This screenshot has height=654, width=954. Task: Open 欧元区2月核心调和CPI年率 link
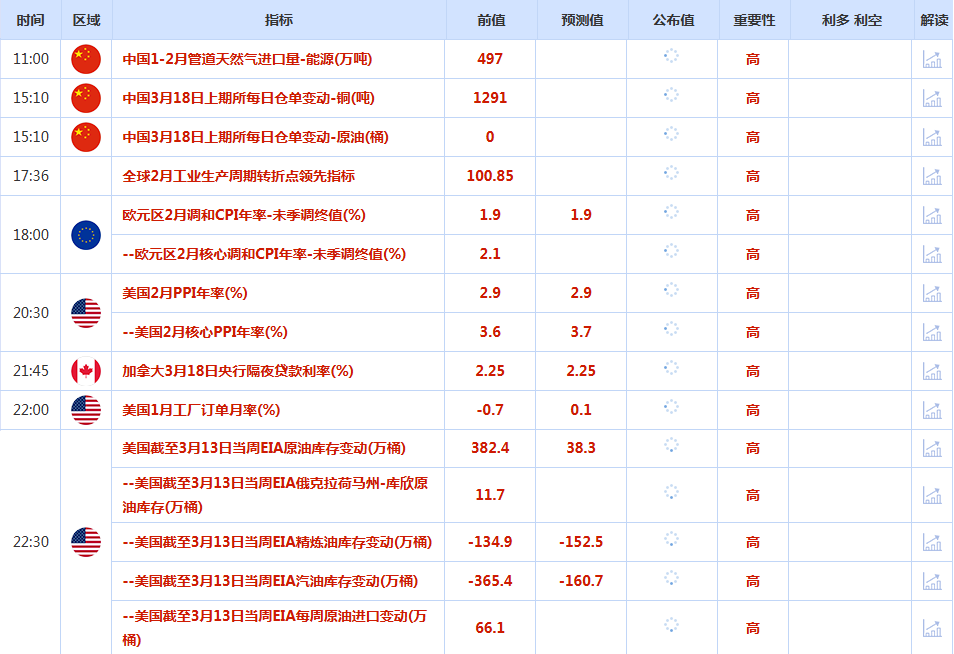[x=264, y=254]
